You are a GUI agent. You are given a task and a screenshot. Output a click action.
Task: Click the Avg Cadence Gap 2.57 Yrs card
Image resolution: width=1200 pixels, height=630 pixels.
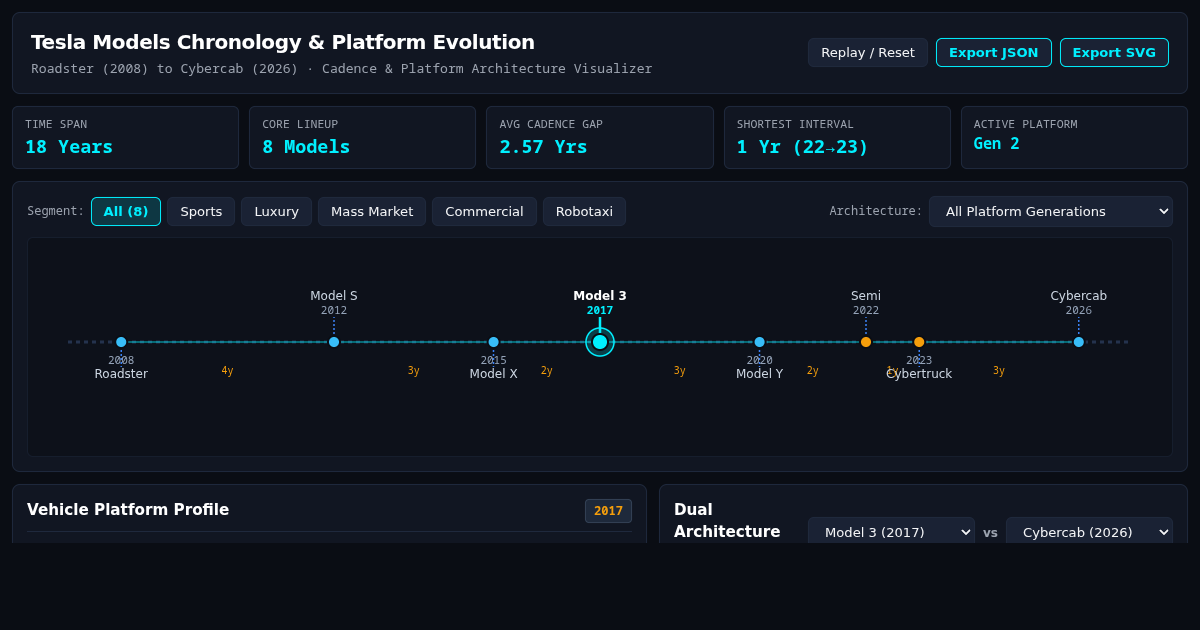600,138
